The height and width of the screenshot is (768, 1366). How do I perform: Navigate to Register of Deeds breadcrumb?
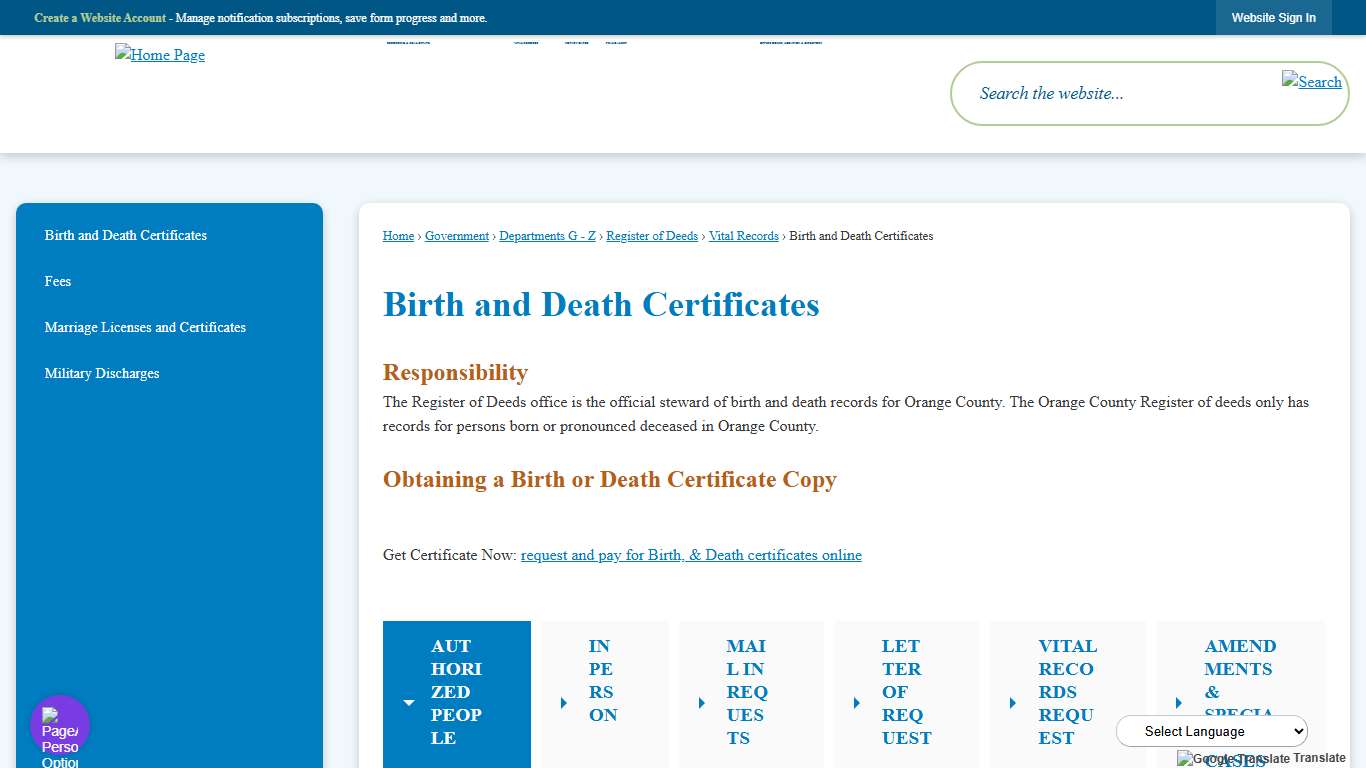[x=652, y=235]
